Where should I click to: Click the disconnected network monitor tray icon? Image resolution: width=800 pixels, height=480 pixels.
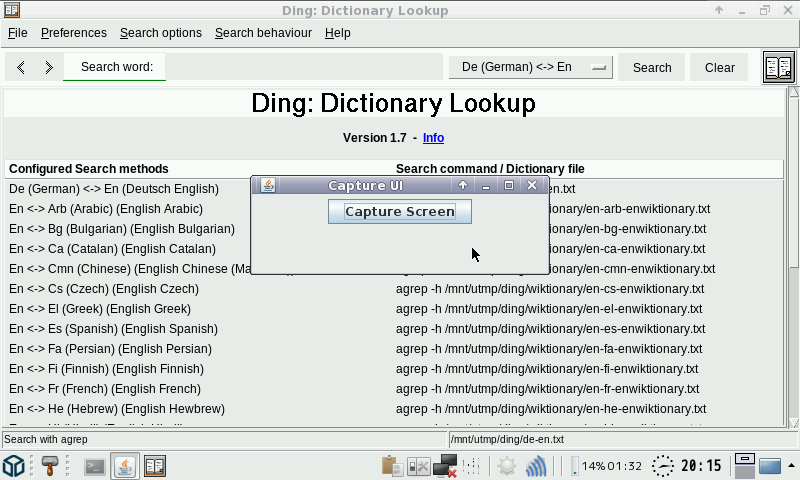(x=445, y=466)
